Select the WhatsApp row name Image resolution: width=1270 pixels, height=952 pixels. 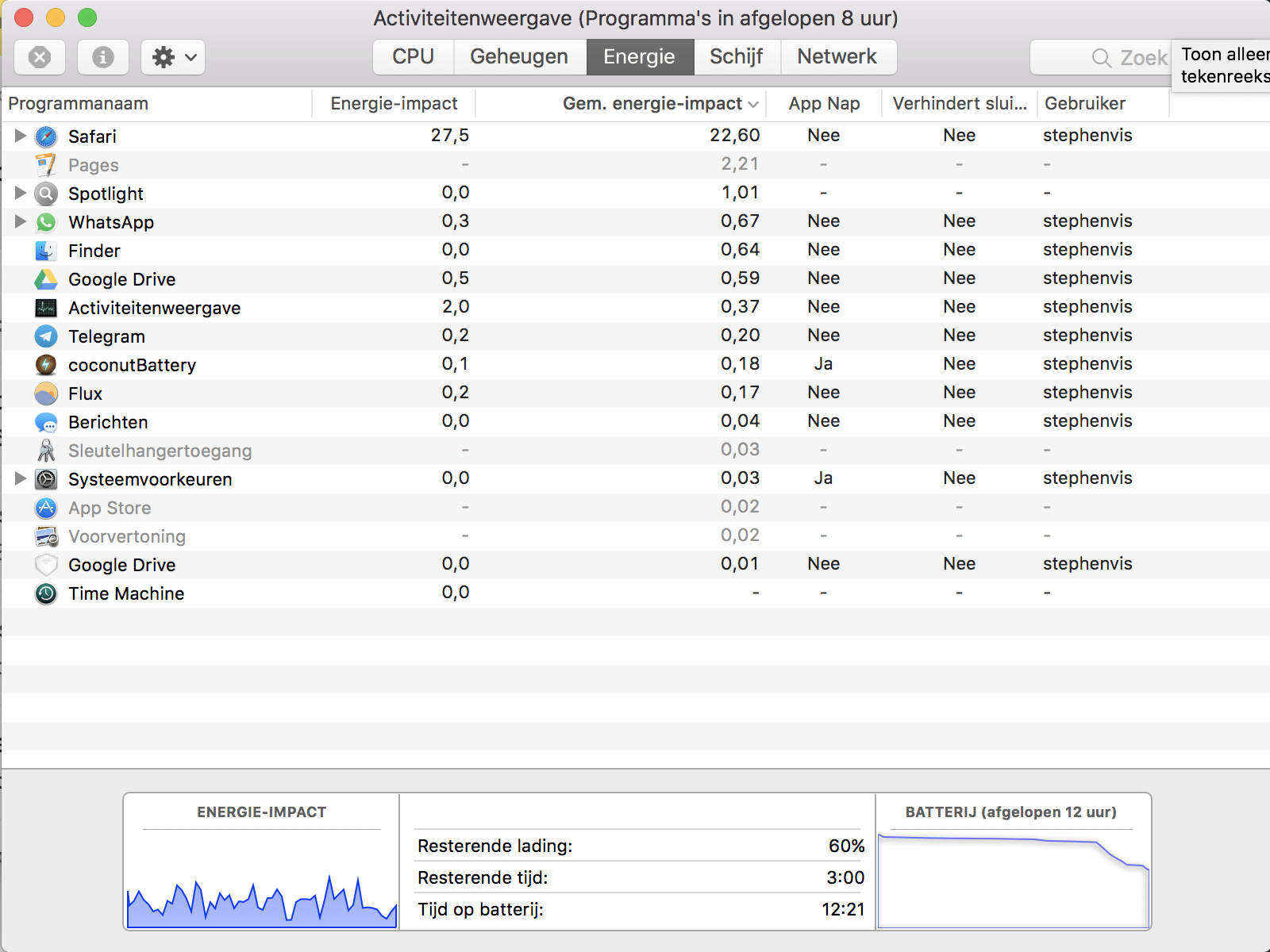pos(111,222)
